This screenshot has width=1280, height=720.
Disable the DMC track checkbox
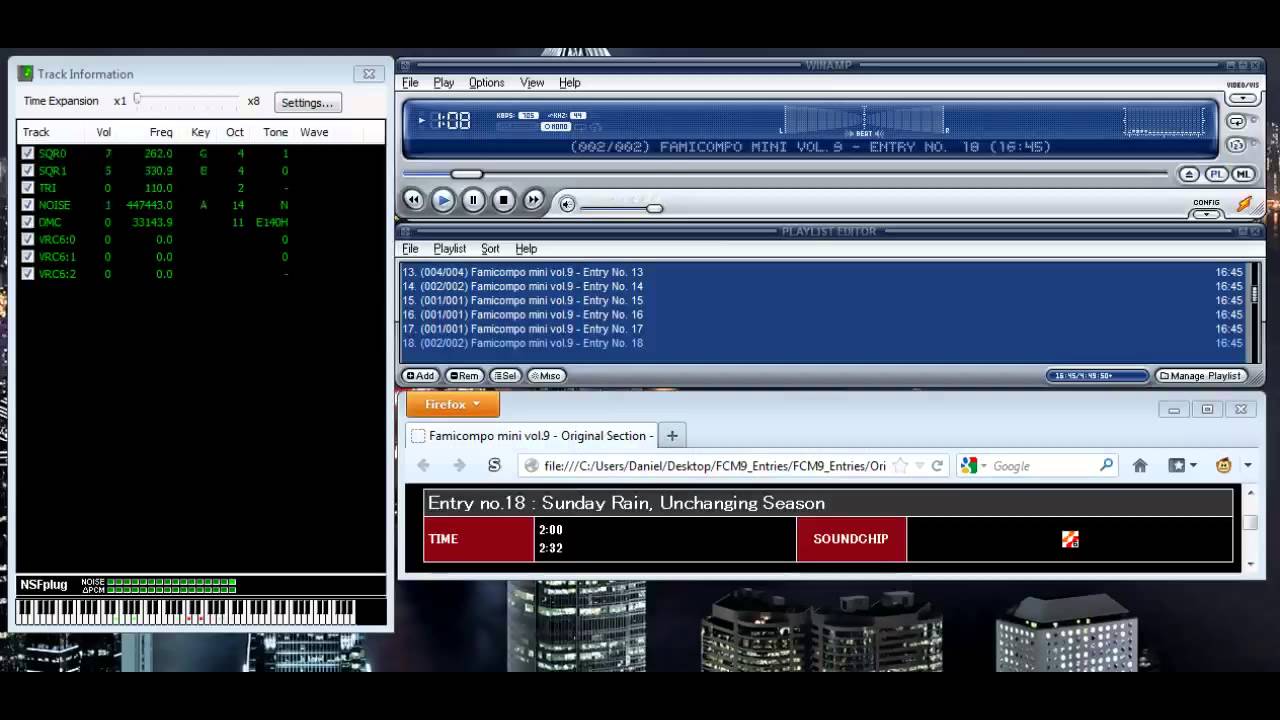tap(28, 222)
